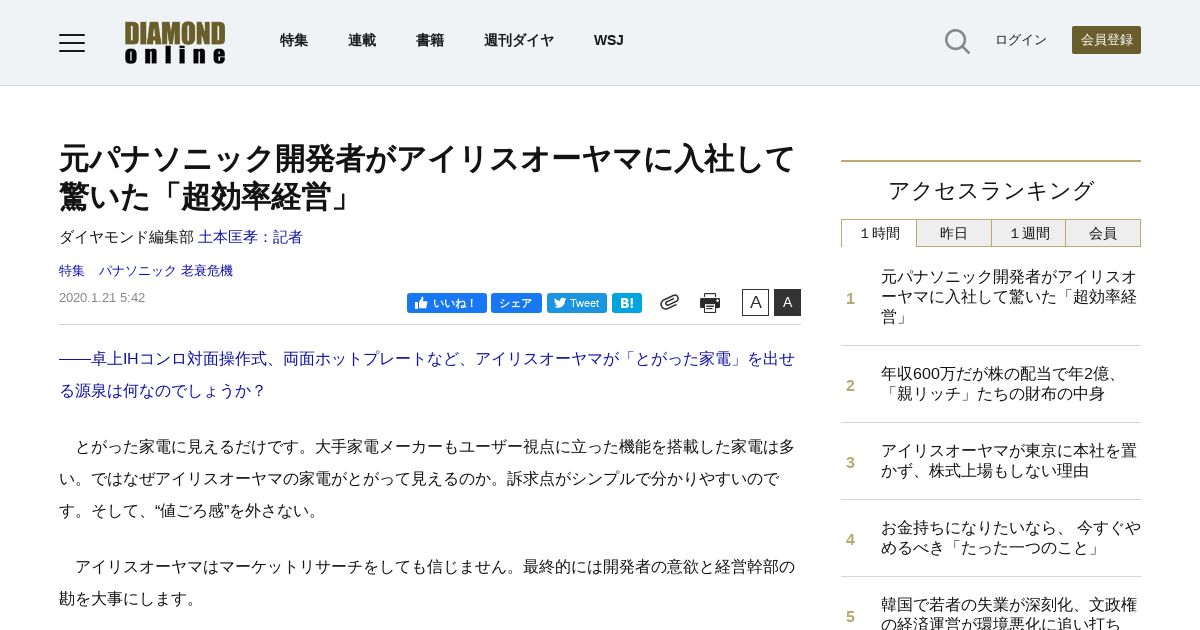Viewport: 1200px width, 630px height.
Task: Click the date 2020.1.21 5:42
Action: 102,298
